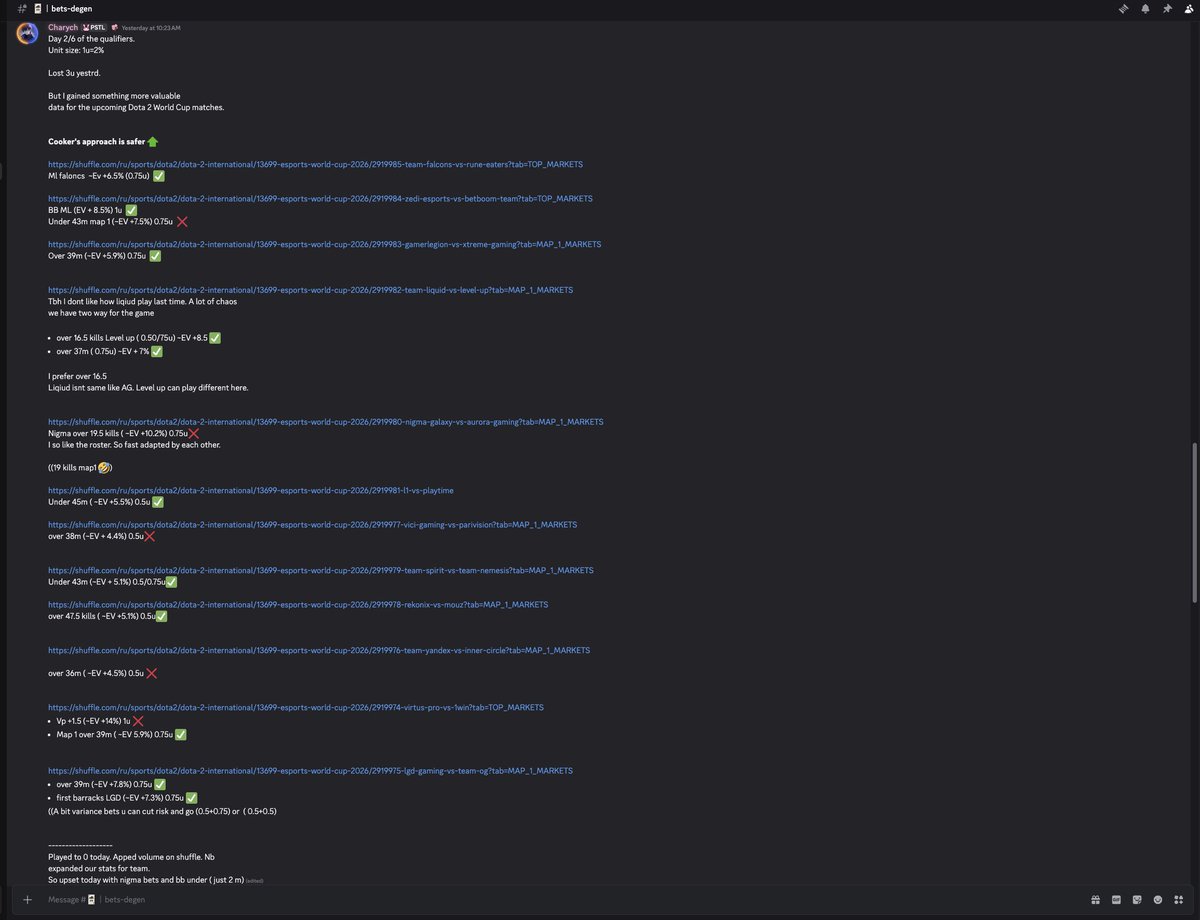
Task: Click text 'Unit size: 1u=2%'
Action: click(x=76, y=49)
